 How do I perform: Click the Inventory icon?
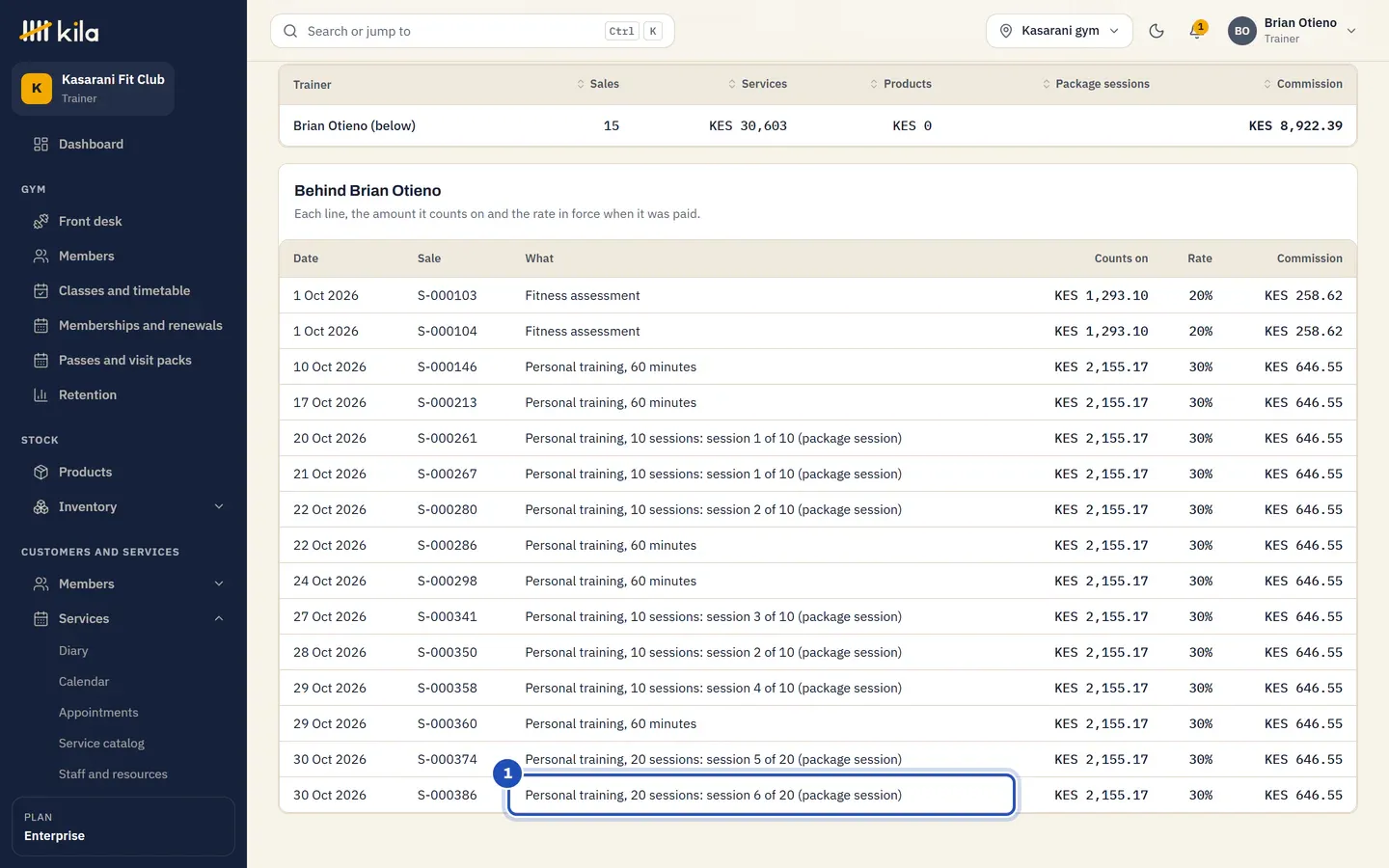tap(41, 507)
